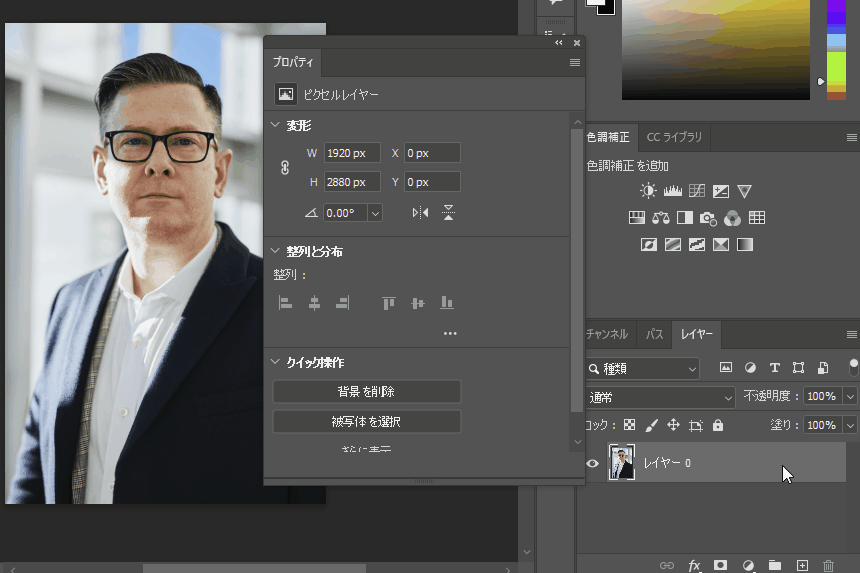Align left edges

(x=285, y=303)
